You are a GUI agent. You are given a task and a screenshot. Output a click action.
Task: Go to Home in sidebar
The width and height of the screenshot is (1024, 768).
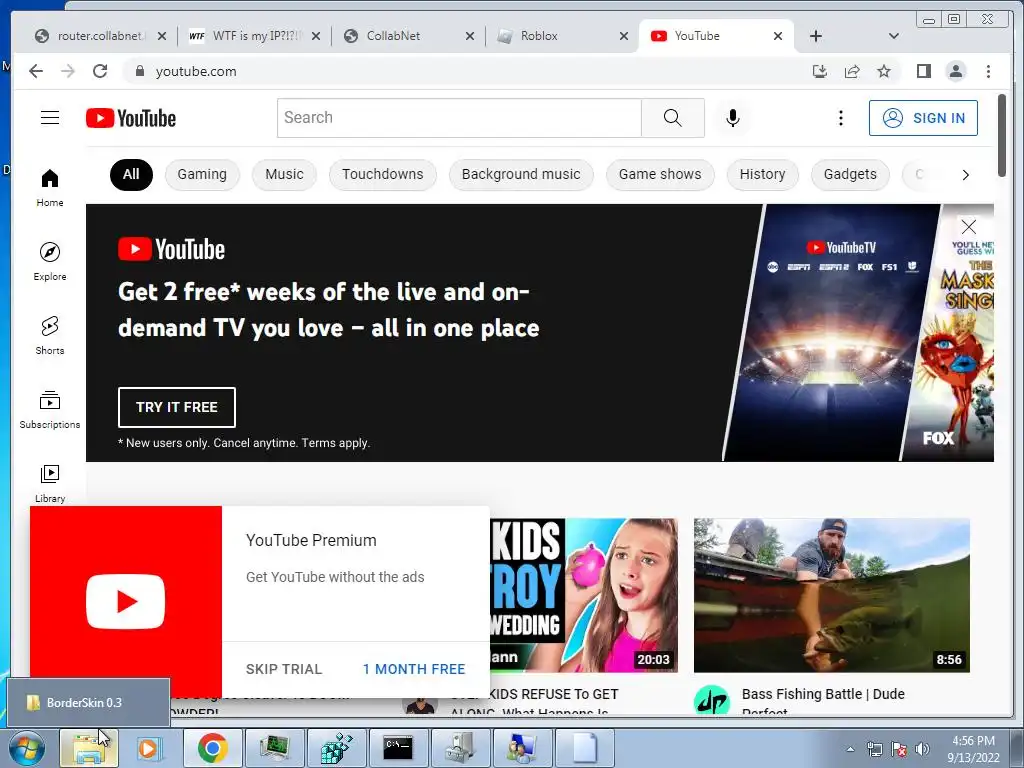[50, 188]
